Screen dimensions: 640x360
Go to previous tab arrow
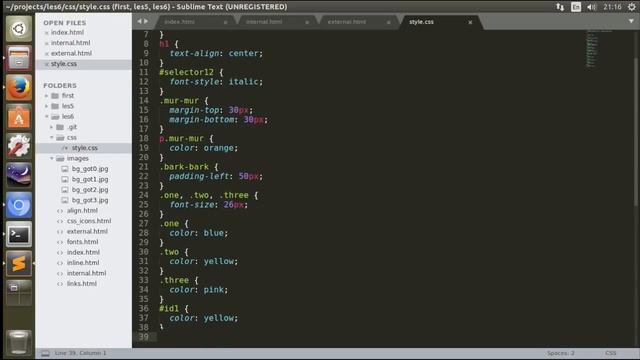pos(139,21)
